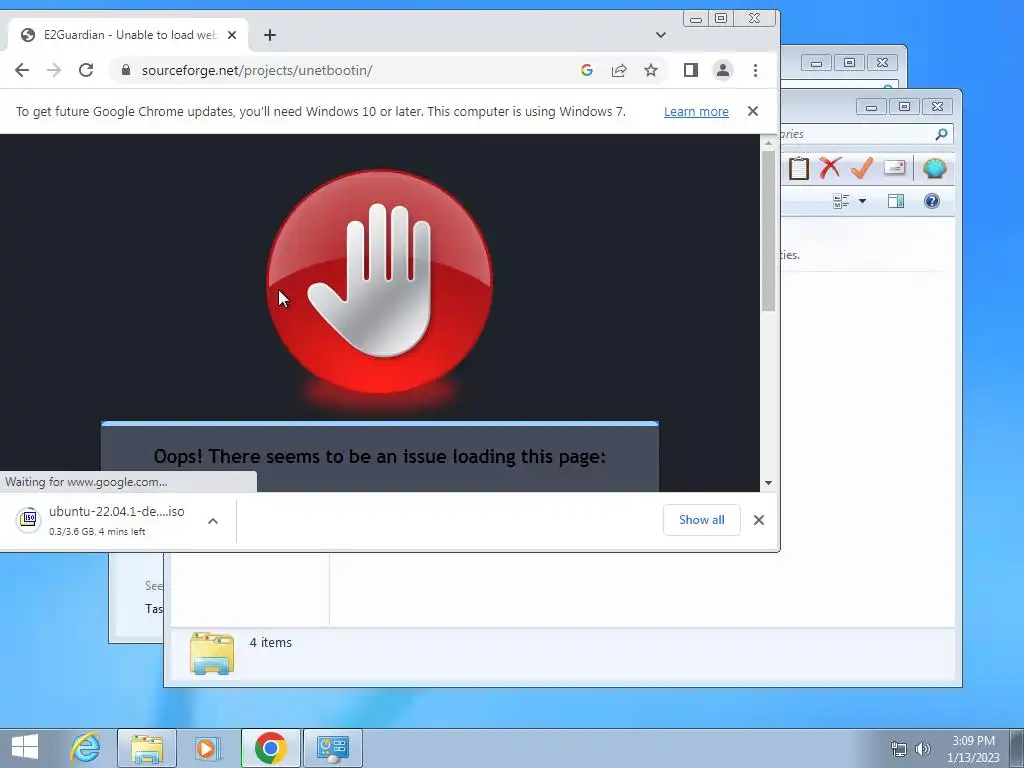
Task: Expand the tab search dropdown chevron
Action: [x=660, y=35]
